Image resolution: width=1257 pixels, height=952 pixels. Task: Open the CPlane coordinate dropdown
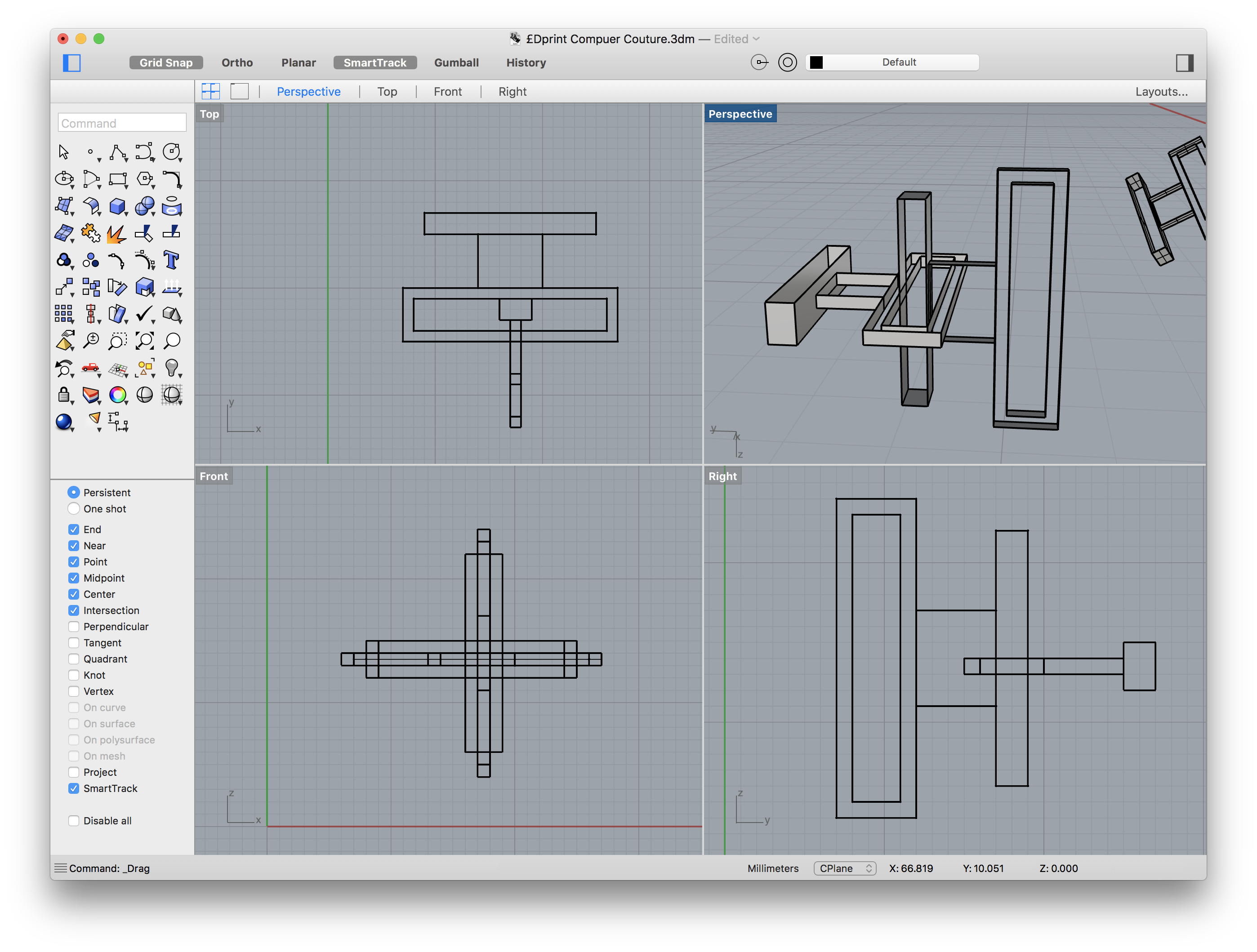pos(844,868)
